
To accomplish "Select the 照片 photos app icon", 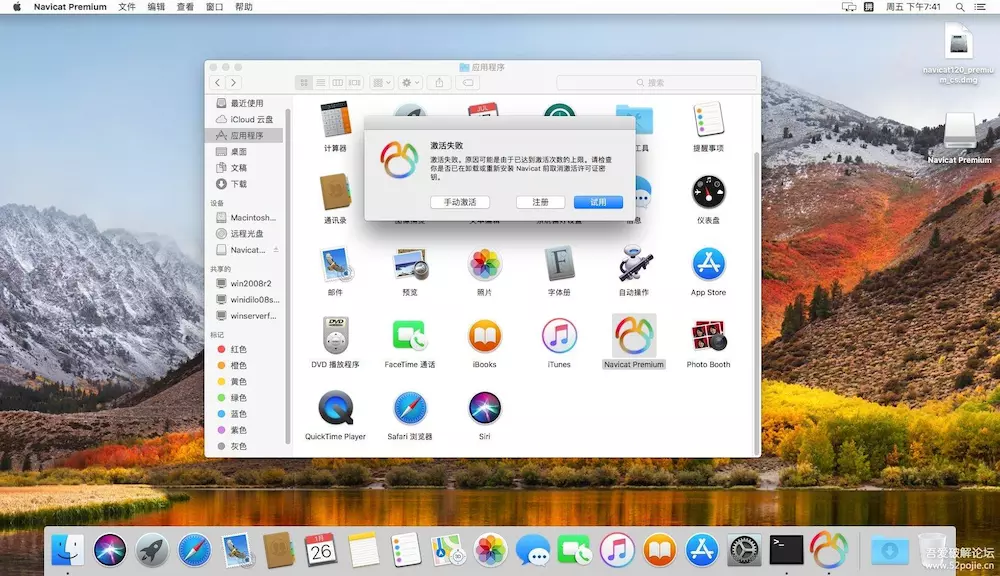I will [x=485, y=264].
